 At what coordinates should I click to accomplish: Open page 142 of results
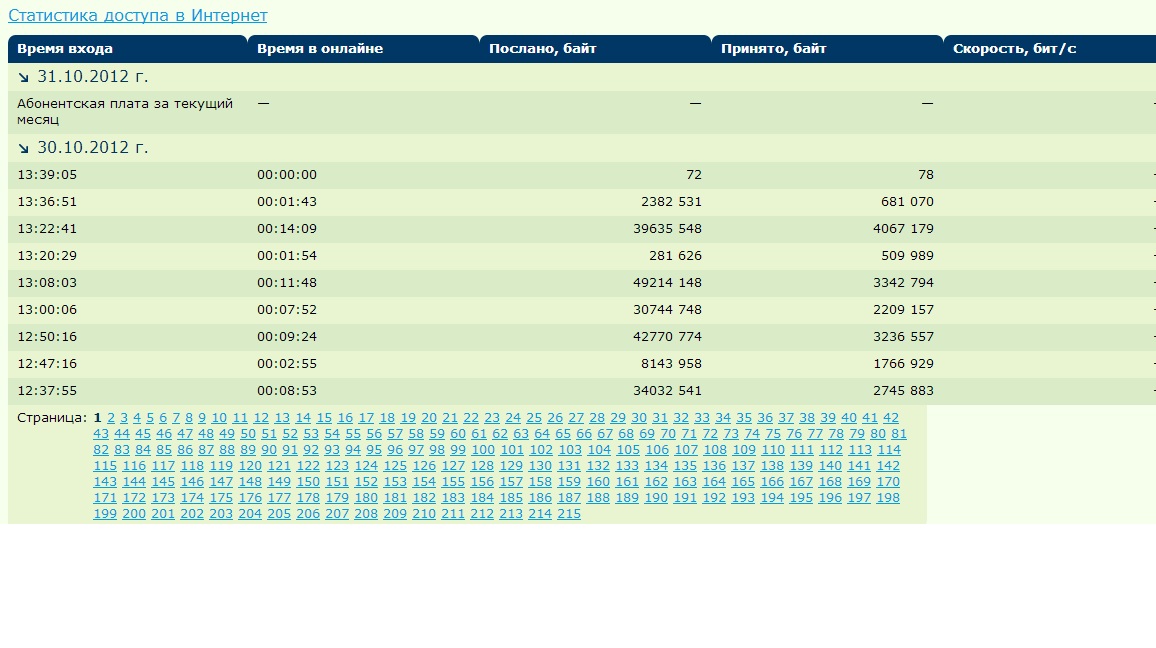tap(887, 466)
